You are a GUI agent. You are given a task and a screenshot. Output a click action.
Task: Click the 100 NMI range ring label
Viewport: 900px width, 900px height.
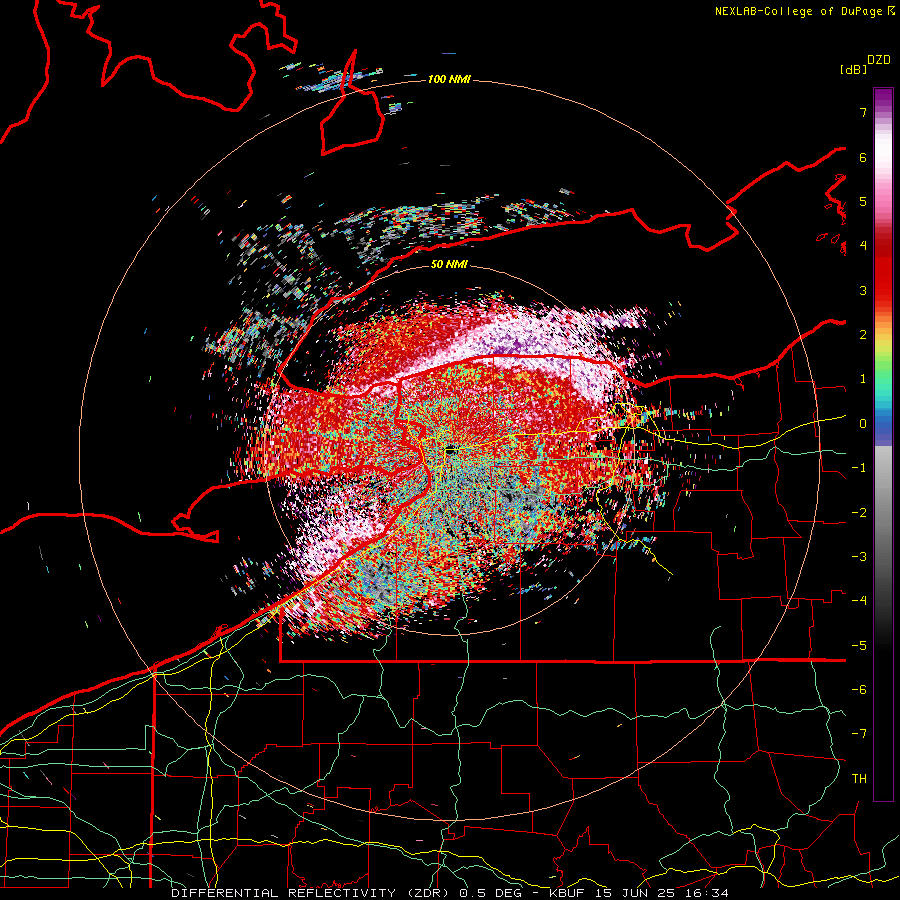pyautogui.click(x=449, y=79)
